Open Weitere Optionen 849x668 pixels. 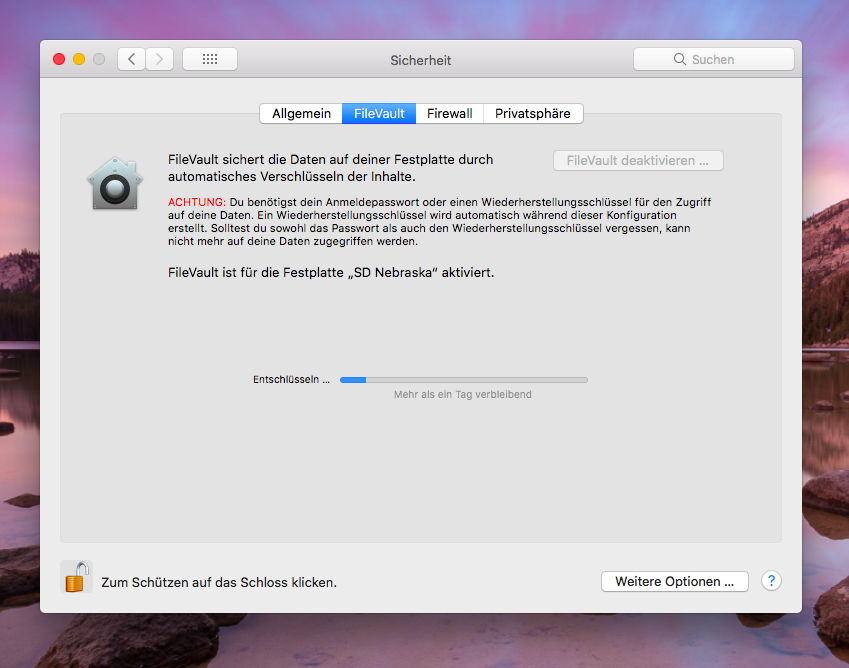click(674, 581)
